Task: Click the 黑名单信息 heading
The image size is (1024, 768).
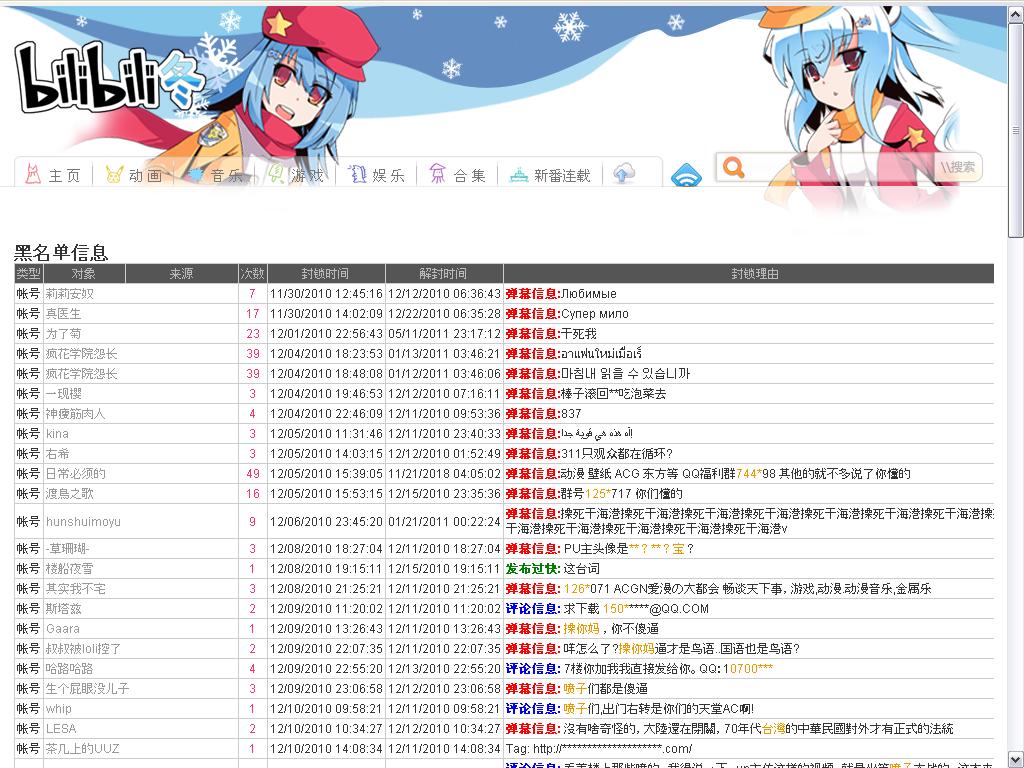Action: click(61, 252)
